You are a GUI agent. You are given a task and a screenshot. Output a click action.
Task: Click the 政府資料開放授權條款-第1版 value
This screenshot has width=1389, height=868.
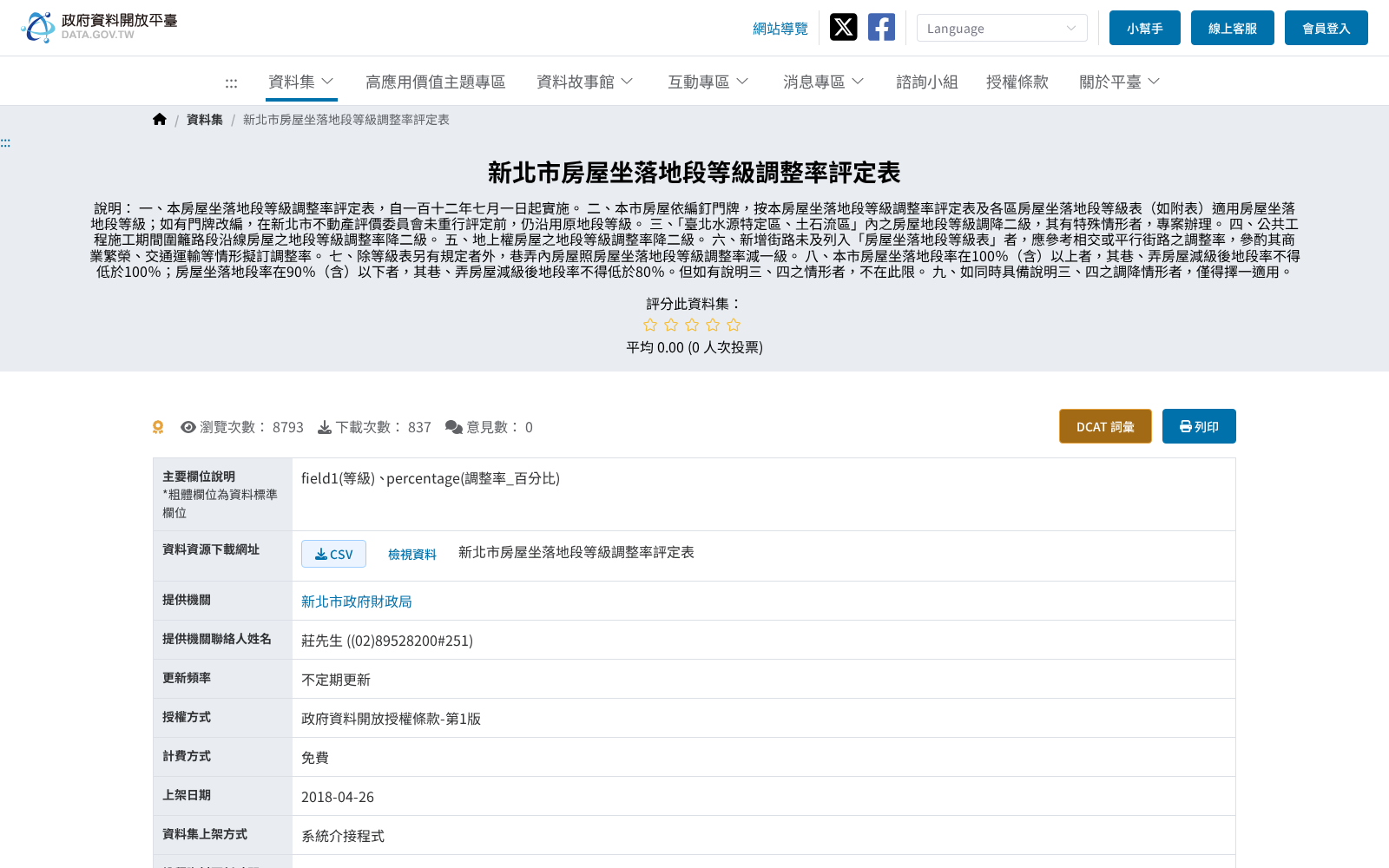[391, 719]
